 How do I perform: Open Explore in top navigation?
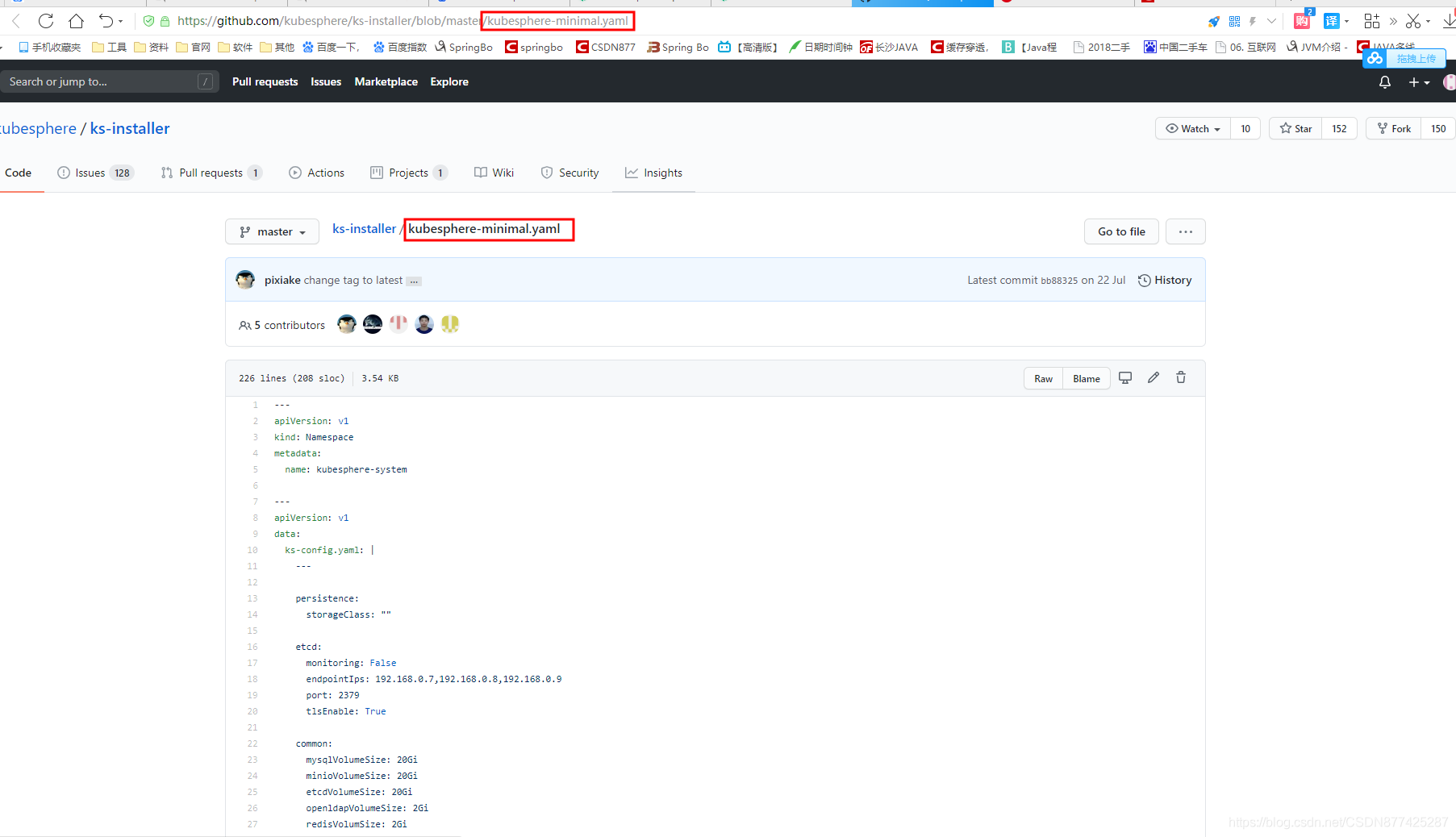[449, 81]
